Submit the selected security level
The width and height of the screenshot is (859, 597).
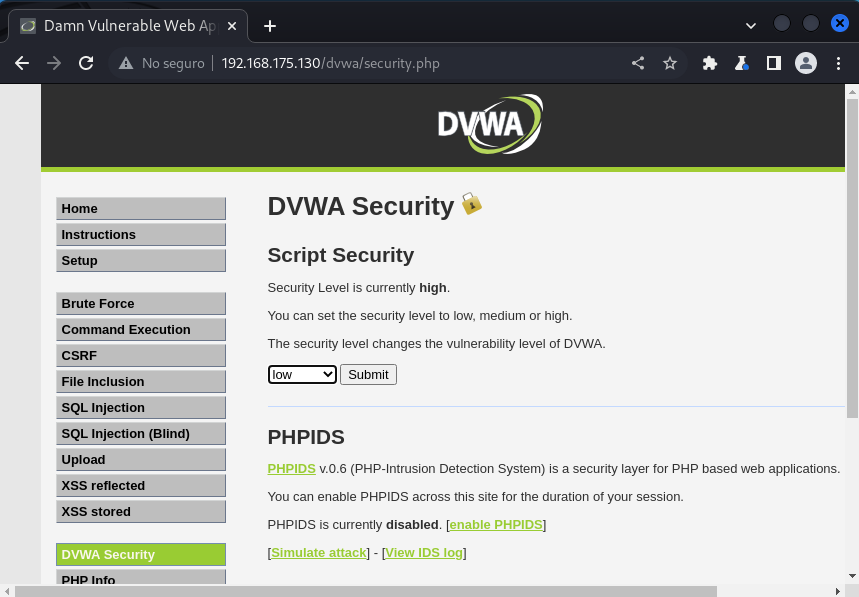(x=368, y=375)
